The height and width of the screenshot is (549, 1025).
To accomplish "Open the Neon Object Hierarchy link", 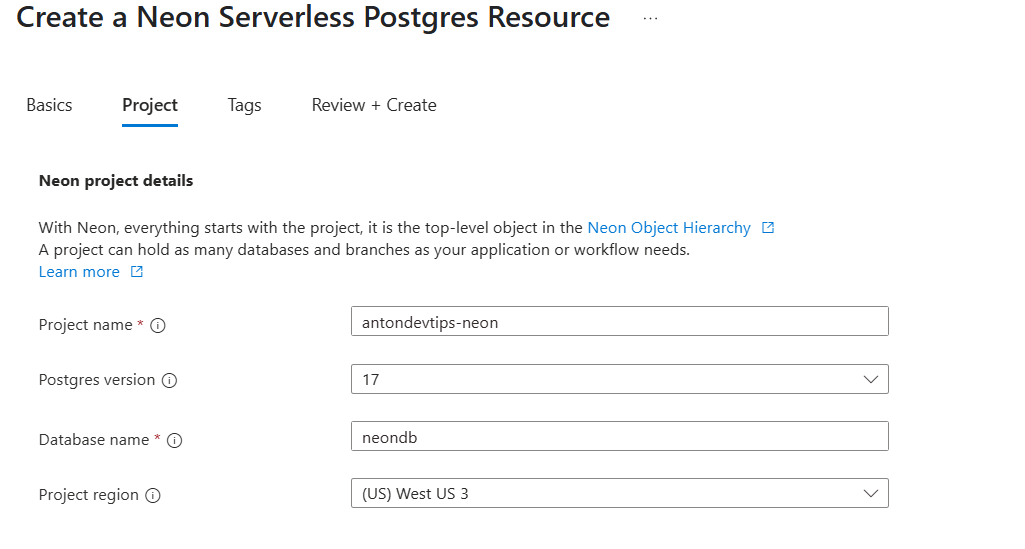I will click(669, 227).
